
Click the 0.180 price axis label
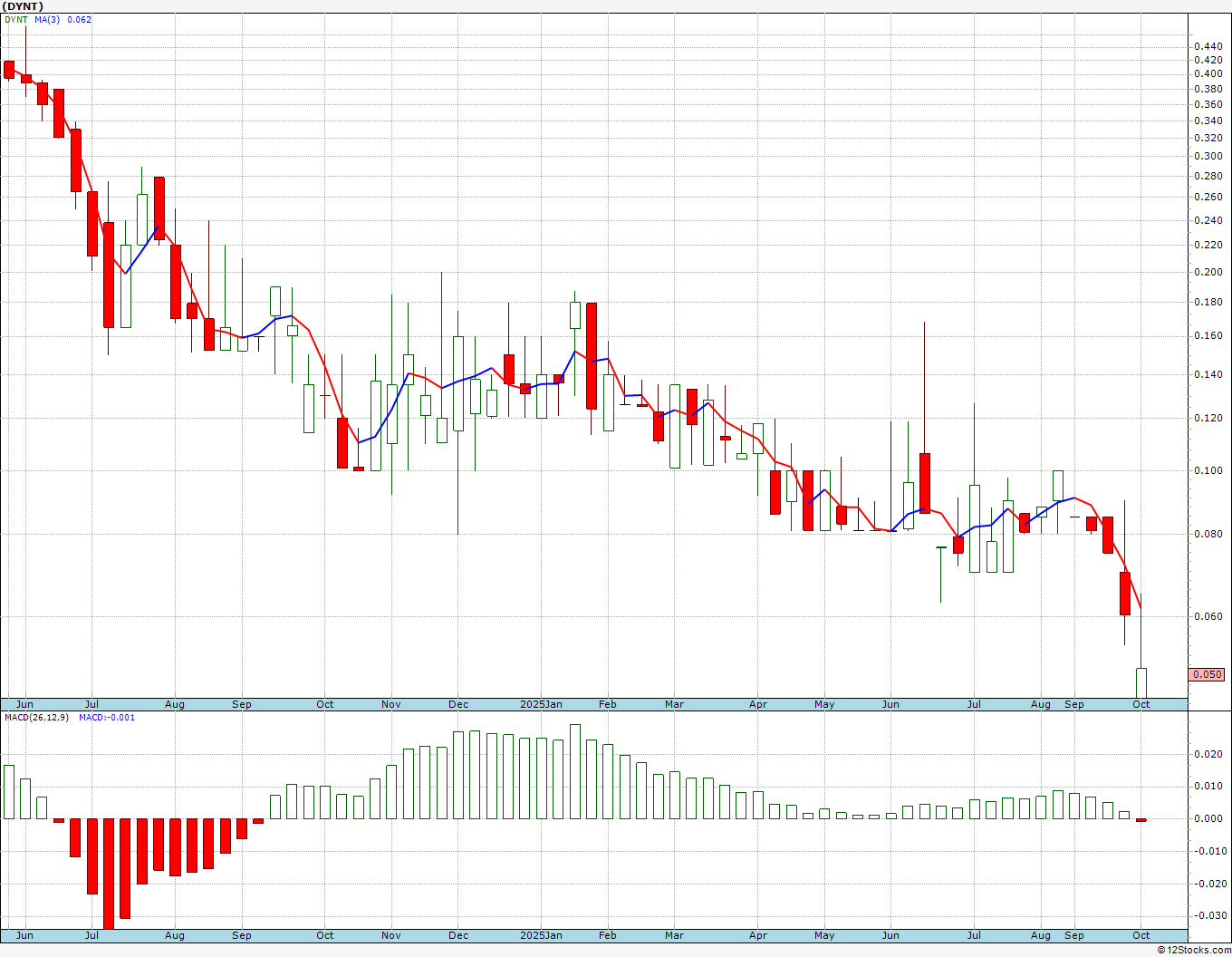(x=1208, y=302)
